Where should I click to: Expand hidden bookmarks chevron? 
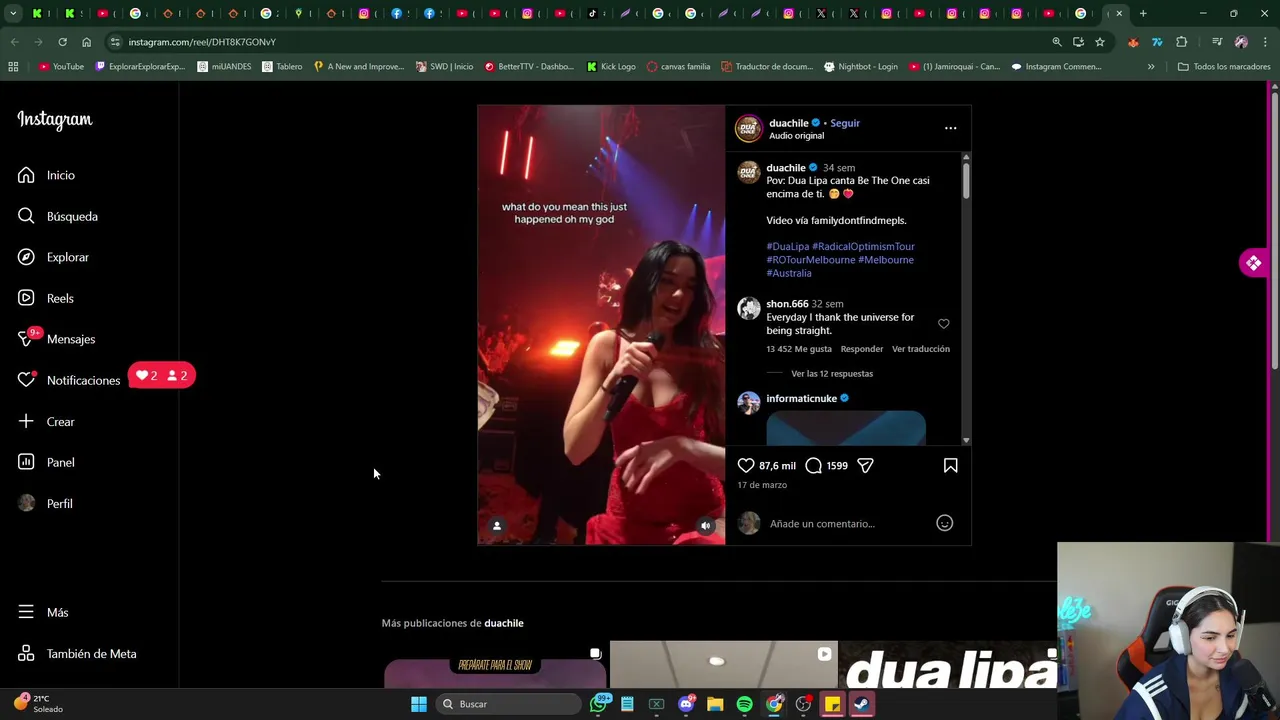[x=1151, y=67]
